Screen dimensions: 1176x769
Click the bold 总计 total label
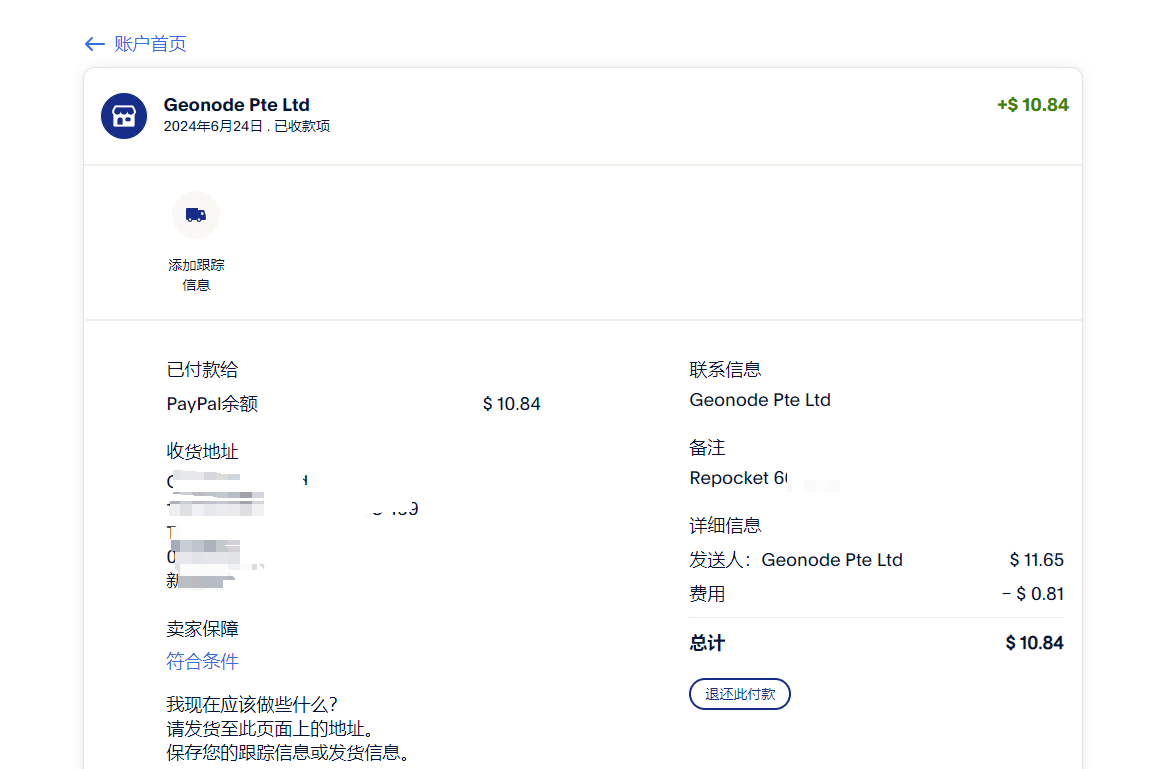tap(707, 643)
